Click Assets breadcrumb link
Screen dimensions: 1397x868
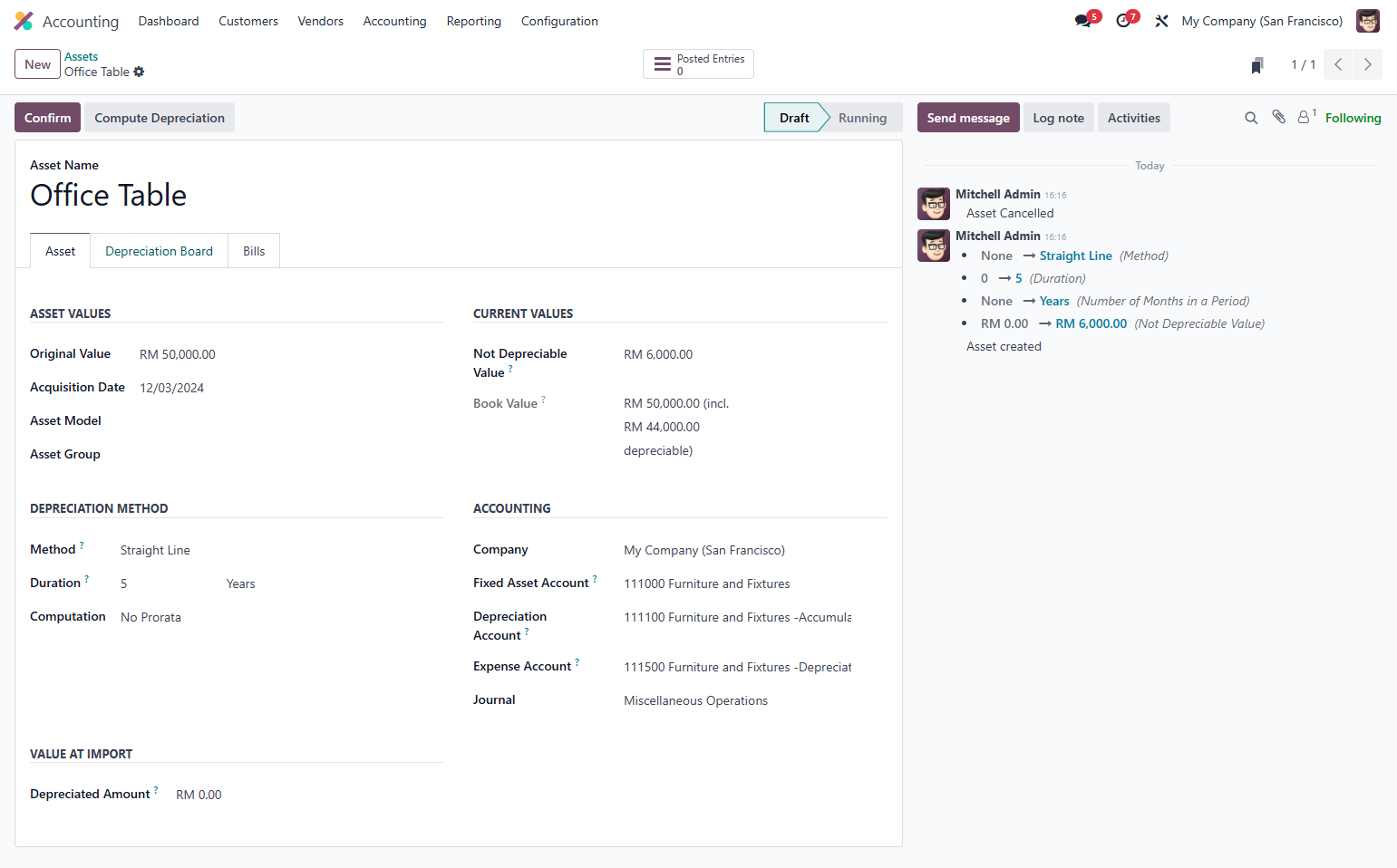tap(81, 56)
